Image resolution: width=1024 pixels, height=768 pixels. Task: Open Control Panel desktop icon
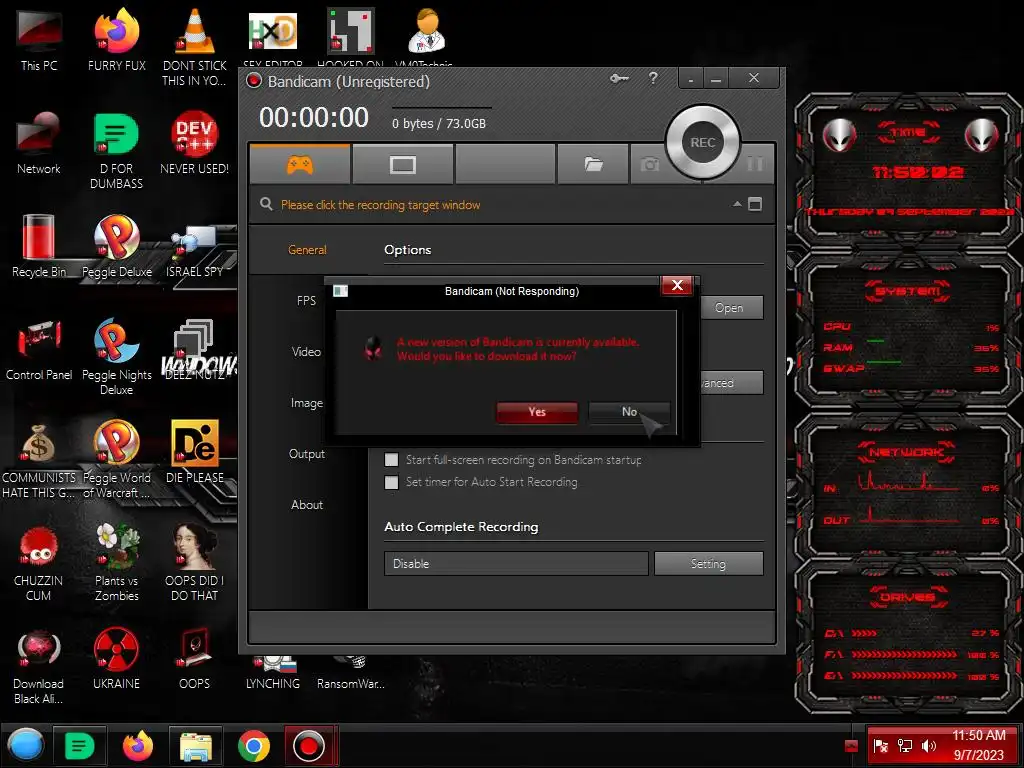tap(39, 349)
